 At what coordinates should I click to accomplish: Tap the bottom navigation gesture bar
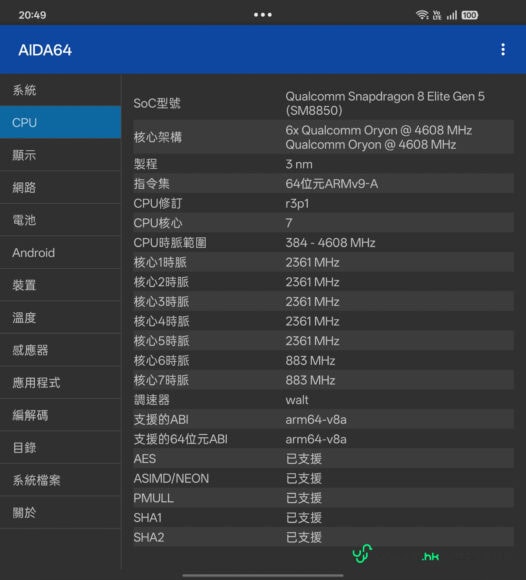[263, 575]
